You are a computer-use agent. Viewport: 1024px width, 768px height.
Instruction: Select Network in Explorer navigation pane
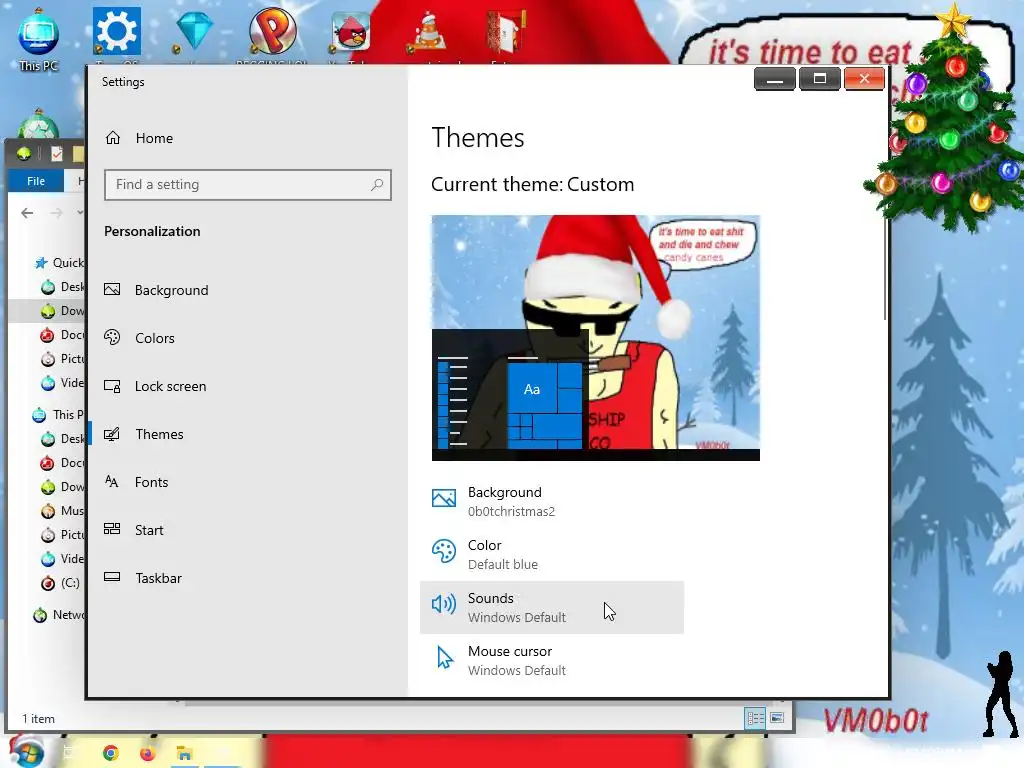59,615
